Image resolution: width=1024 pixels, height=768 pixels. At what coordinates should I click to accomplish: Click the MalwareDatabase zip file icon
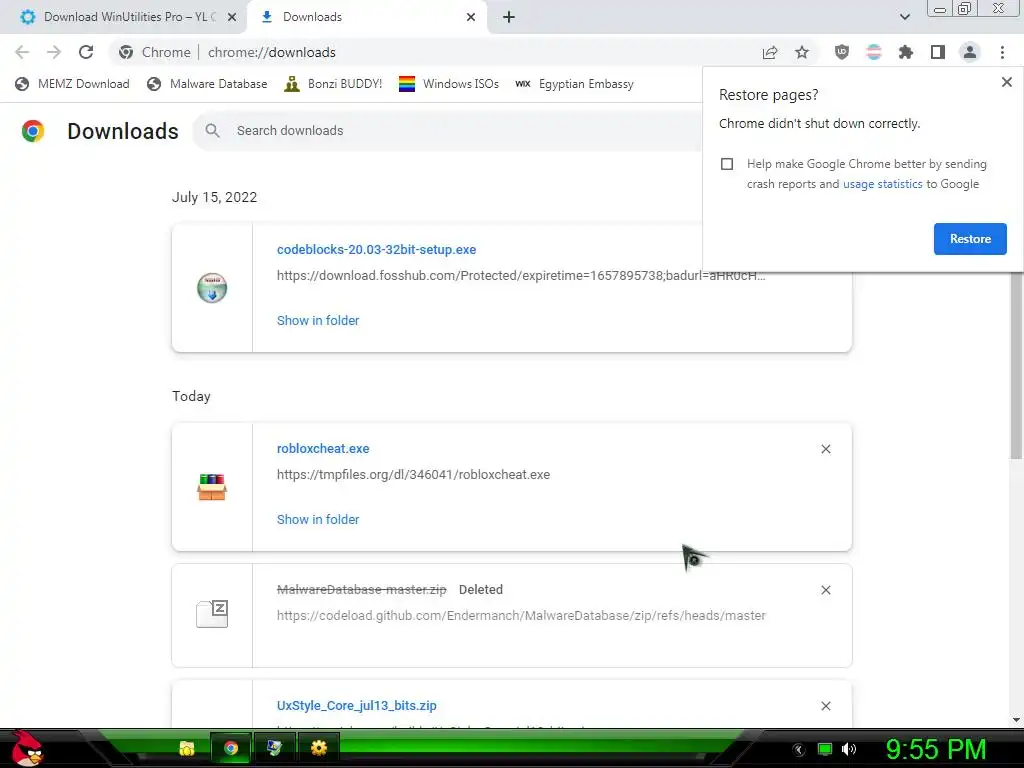[212, 614]
